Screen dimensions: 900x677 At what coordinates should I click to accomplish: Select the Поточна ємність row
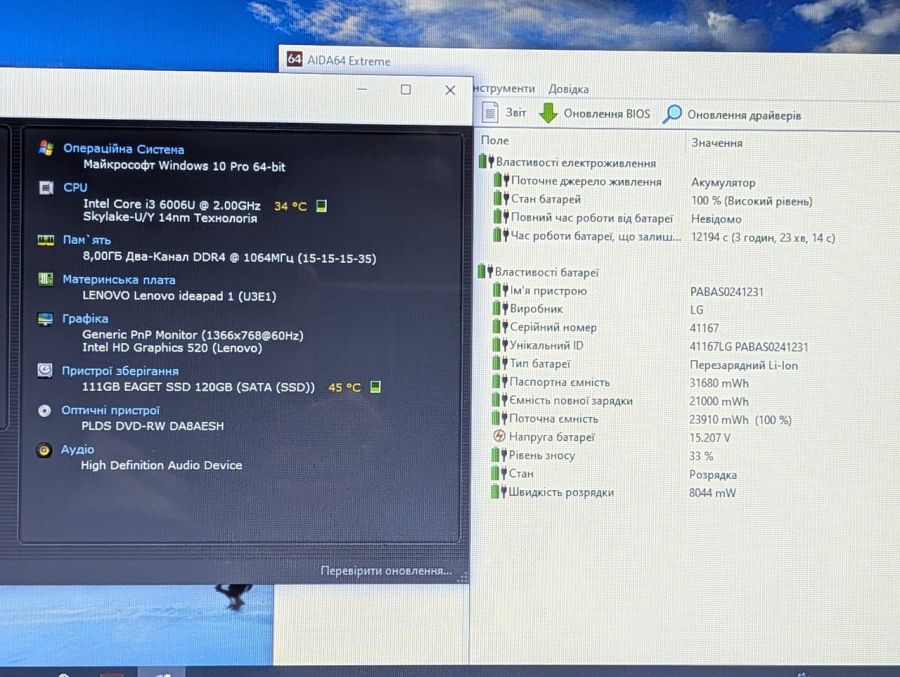click(642, 419)
